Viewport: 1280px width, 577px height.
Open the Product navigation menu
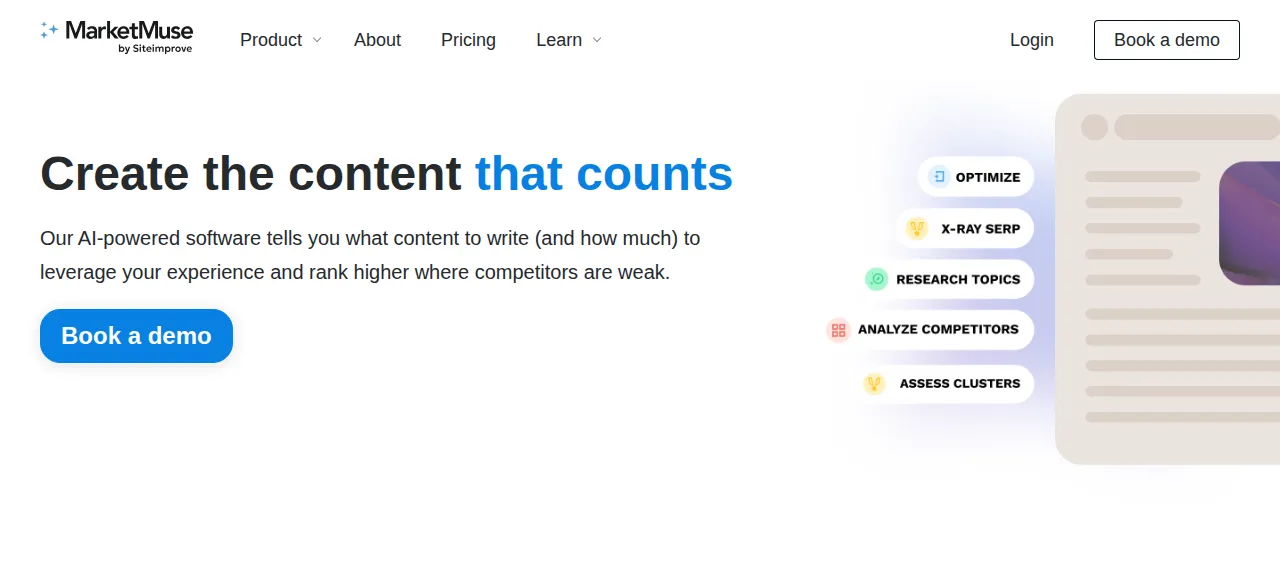click(271, 40)
